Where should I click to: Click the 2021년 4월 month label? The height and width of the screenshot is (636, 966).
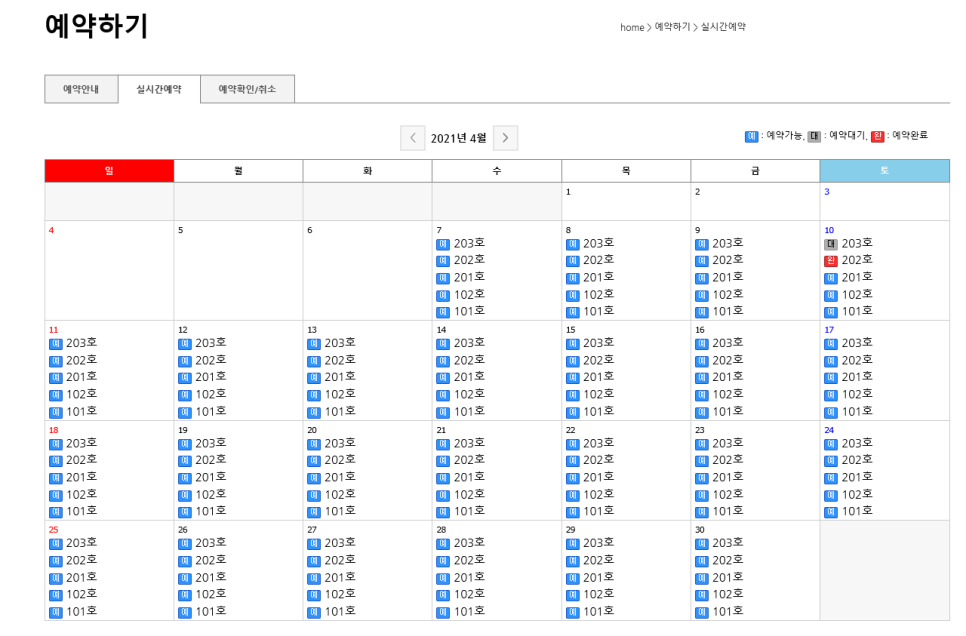(458, 138)
